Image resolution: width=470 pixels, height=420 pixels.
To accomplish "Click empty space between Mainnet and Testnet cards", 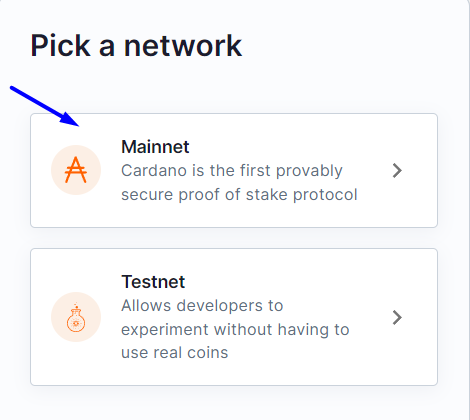I will click(x=234, y=238).
